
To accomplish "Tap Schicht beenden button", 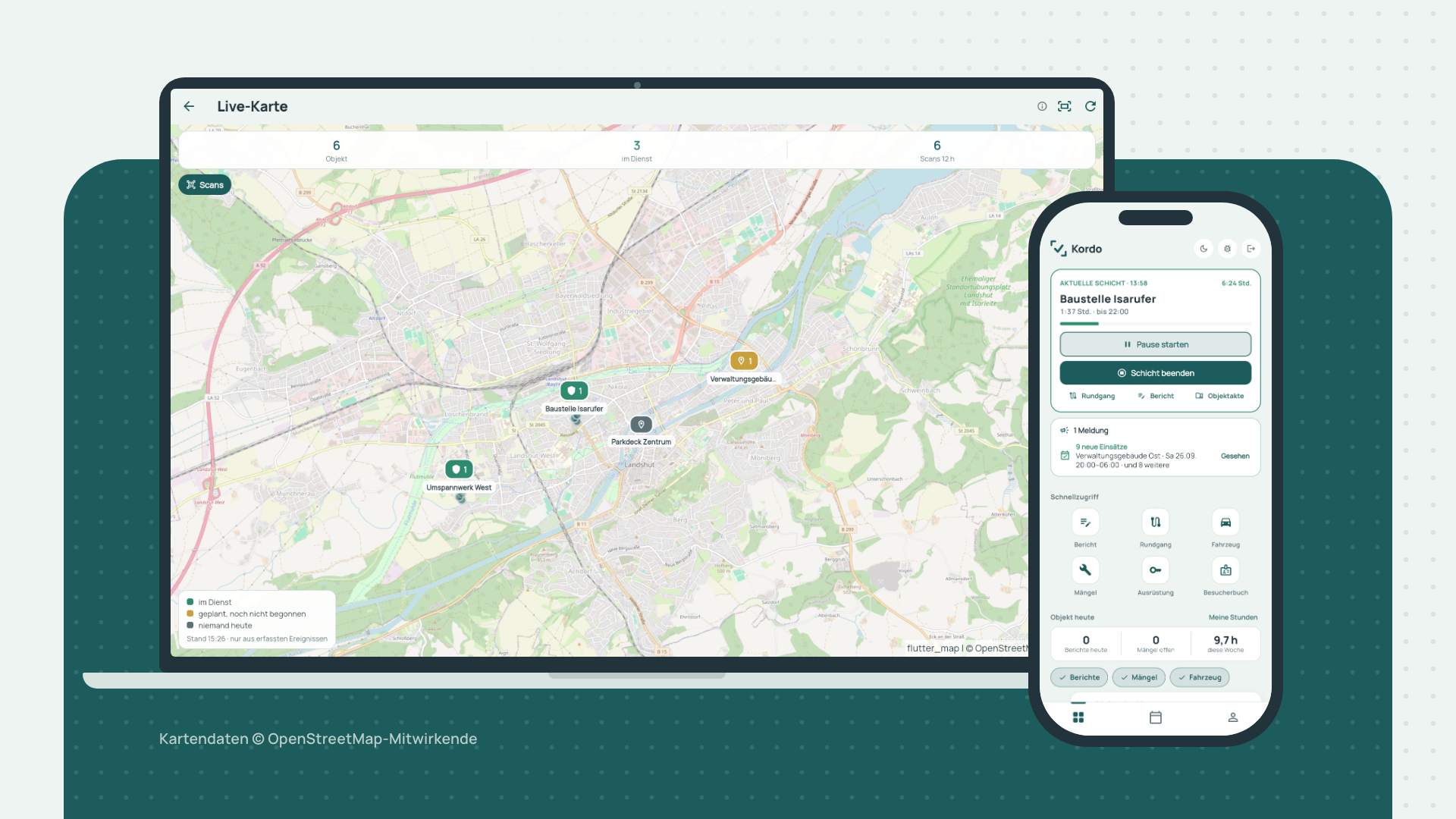I will click(x=1155, y=373).
